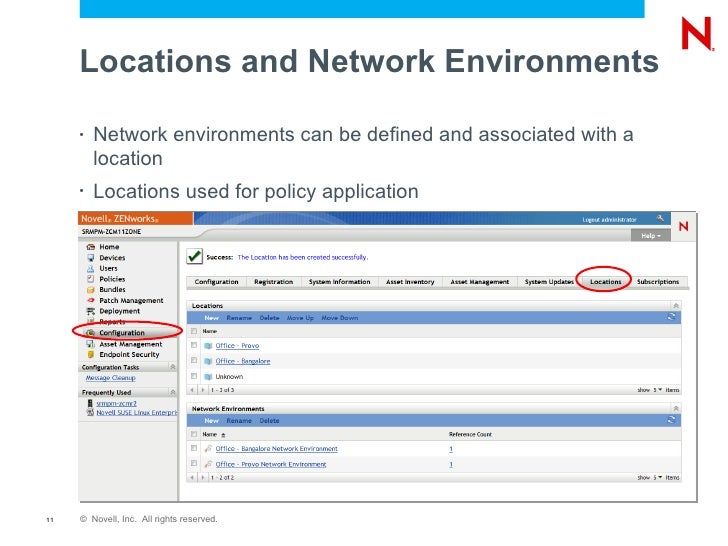The height and width of the screenshot is (546, 728).
Task: Click the Policies icon in sidebar
Action: pos(91,279)
